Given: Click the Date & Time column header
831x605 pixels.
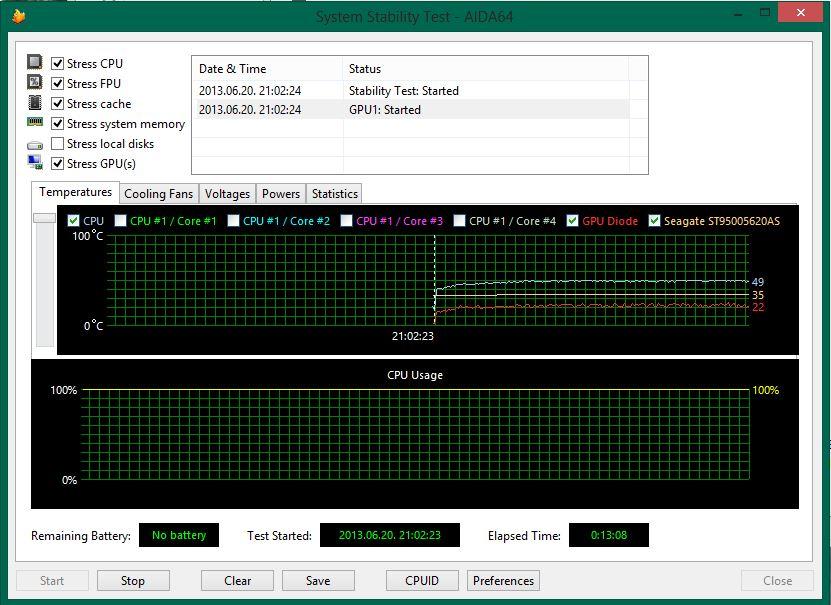Looking at the screenshot, I should tap(267, 69).
